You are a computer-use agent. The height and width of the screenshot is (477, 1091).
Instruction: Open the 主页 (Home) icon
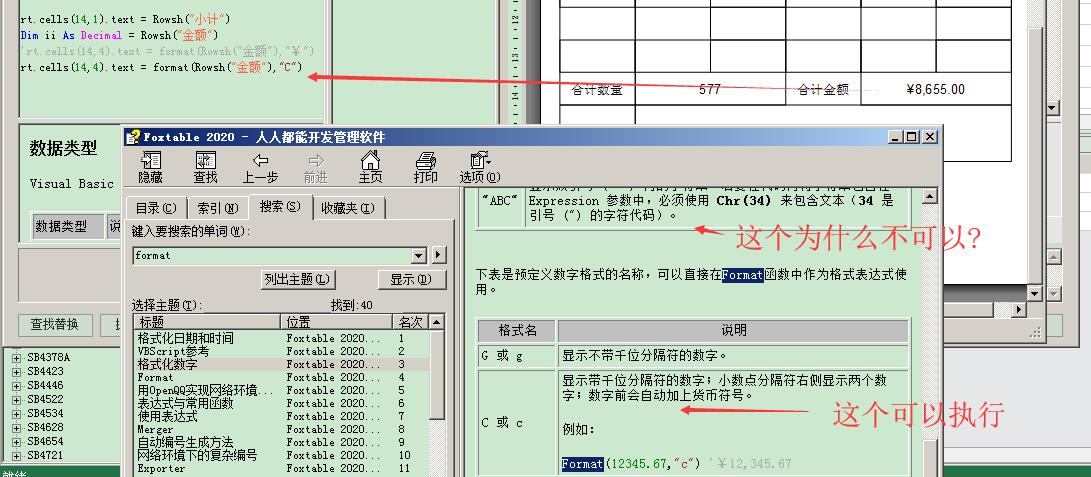point(370,167)
